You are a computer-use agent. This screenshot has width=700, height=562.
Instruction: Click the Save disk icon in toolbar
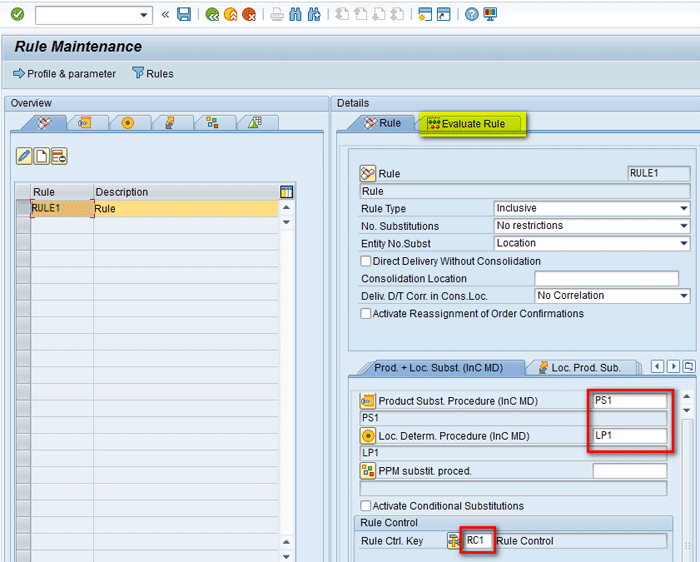pos(184,14)
